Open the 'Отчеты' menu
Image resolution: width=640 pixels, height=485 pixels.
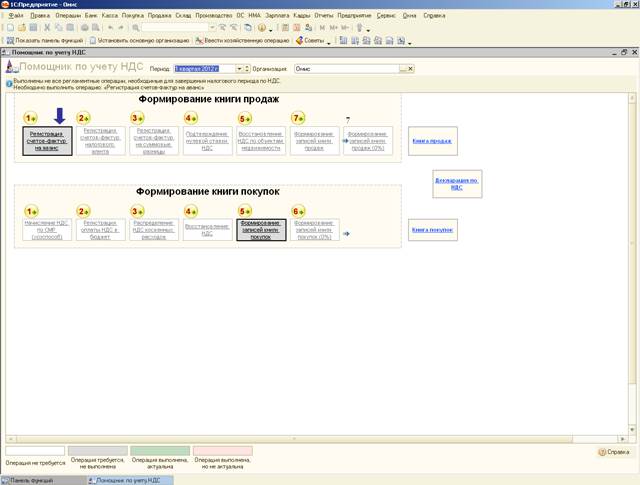[x=324, y=17]
